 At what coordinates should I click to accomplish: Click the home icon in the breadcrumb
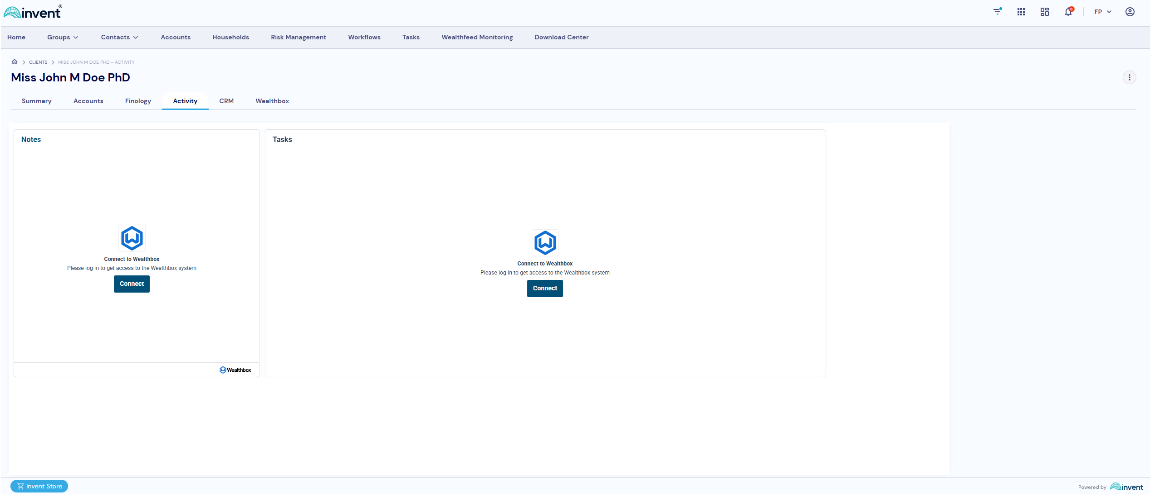(x=15, y=62)
